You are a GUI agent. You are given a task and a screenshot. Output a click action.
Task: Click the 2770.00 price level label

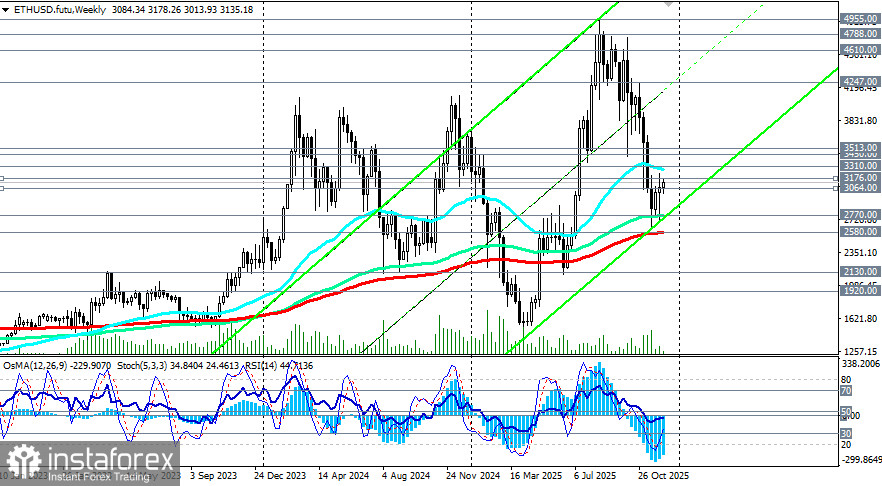[859, 214]
